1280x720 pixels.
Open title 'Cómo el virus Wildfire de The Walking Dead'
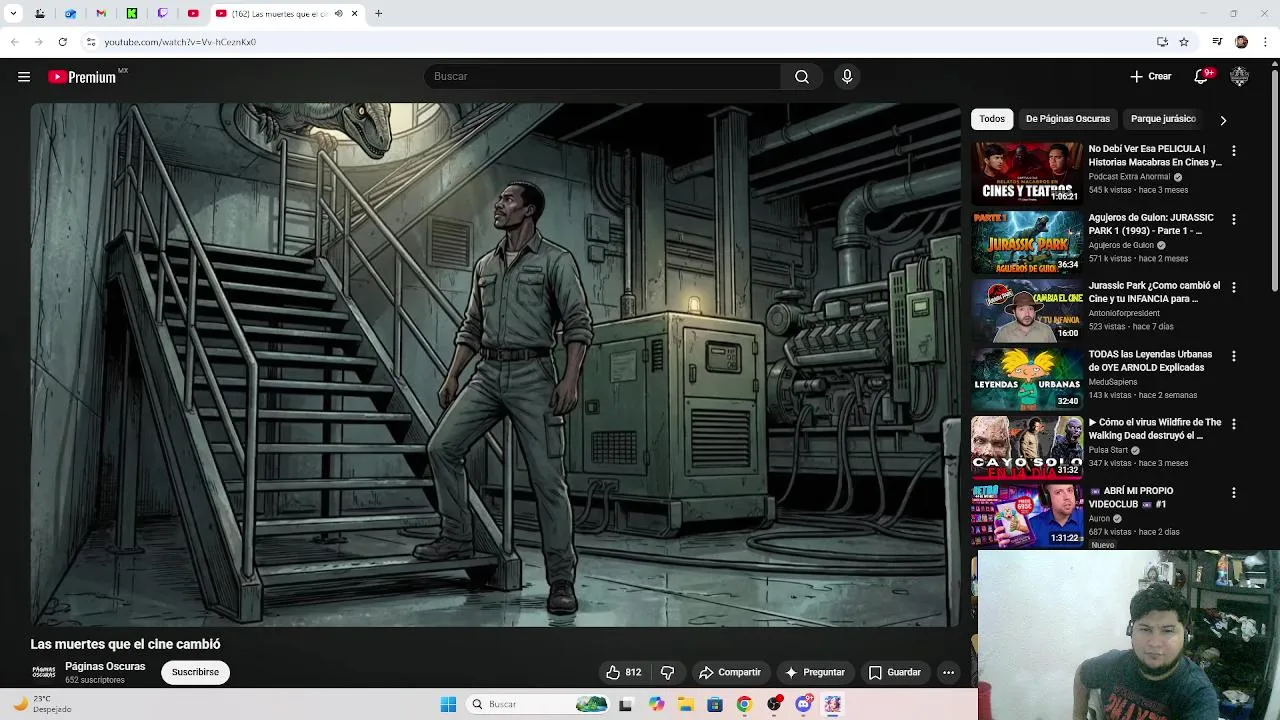point(1154,429)
